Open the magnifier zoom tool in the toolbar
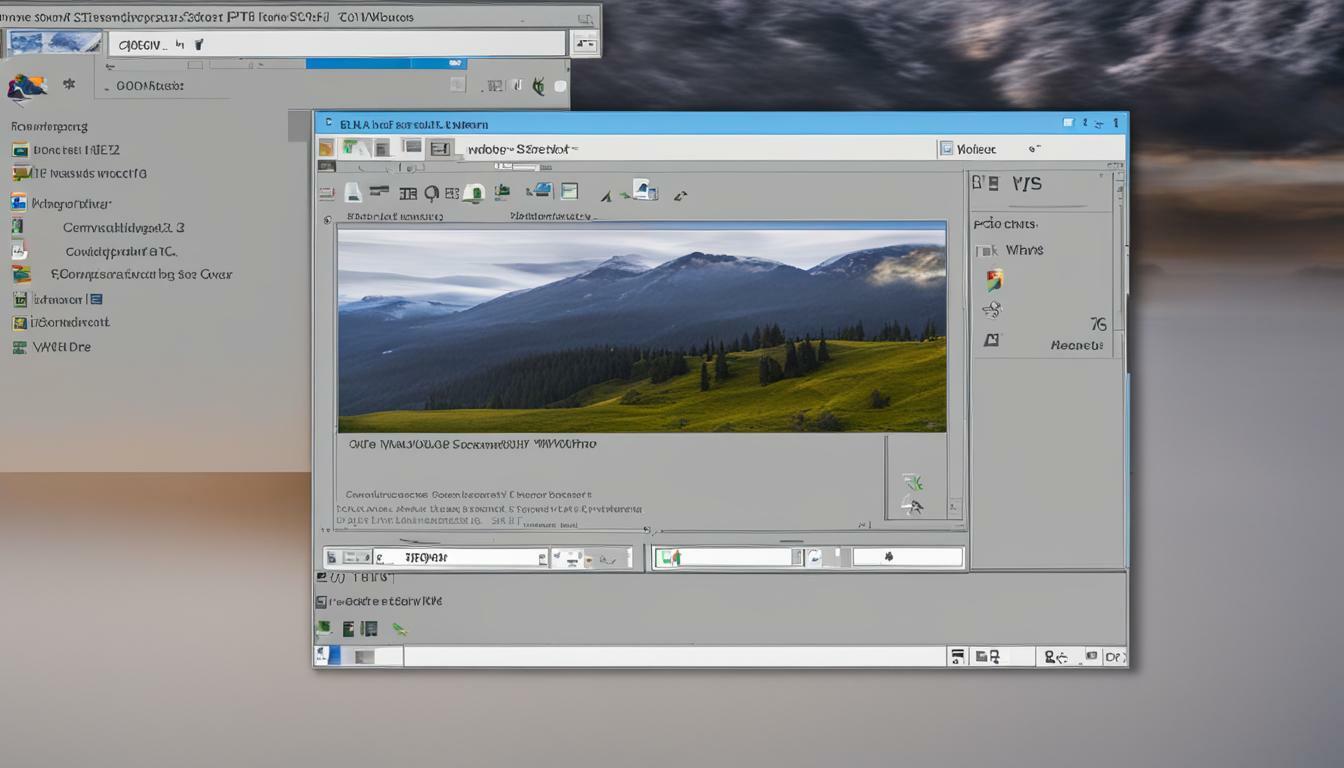1344x768 pixels. (431, 193)
